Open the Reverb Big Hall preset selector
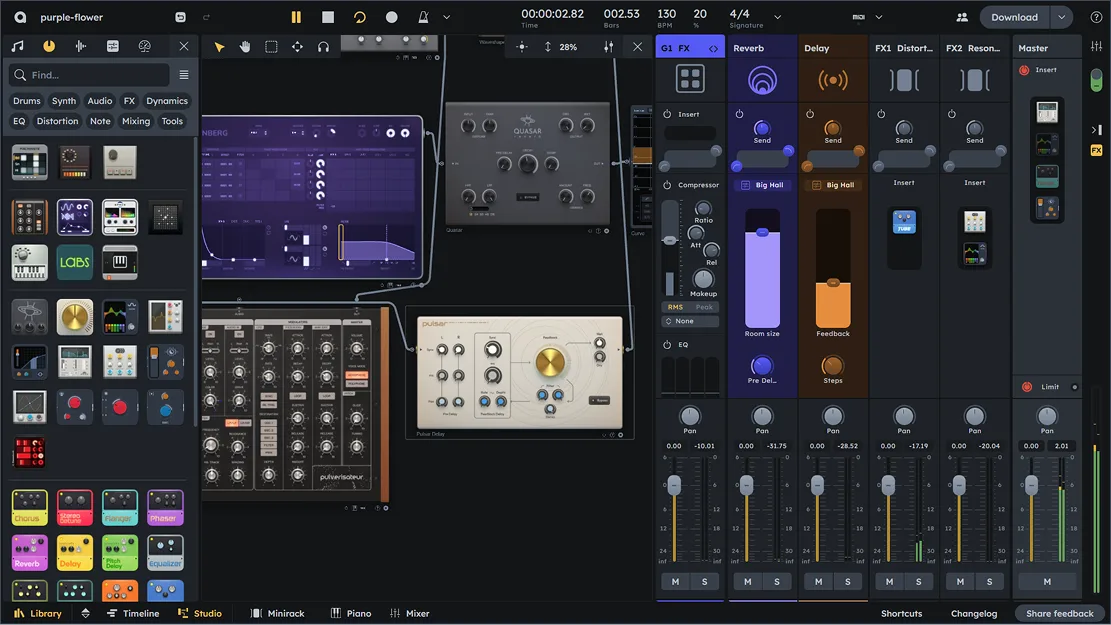 click(762, 185)
